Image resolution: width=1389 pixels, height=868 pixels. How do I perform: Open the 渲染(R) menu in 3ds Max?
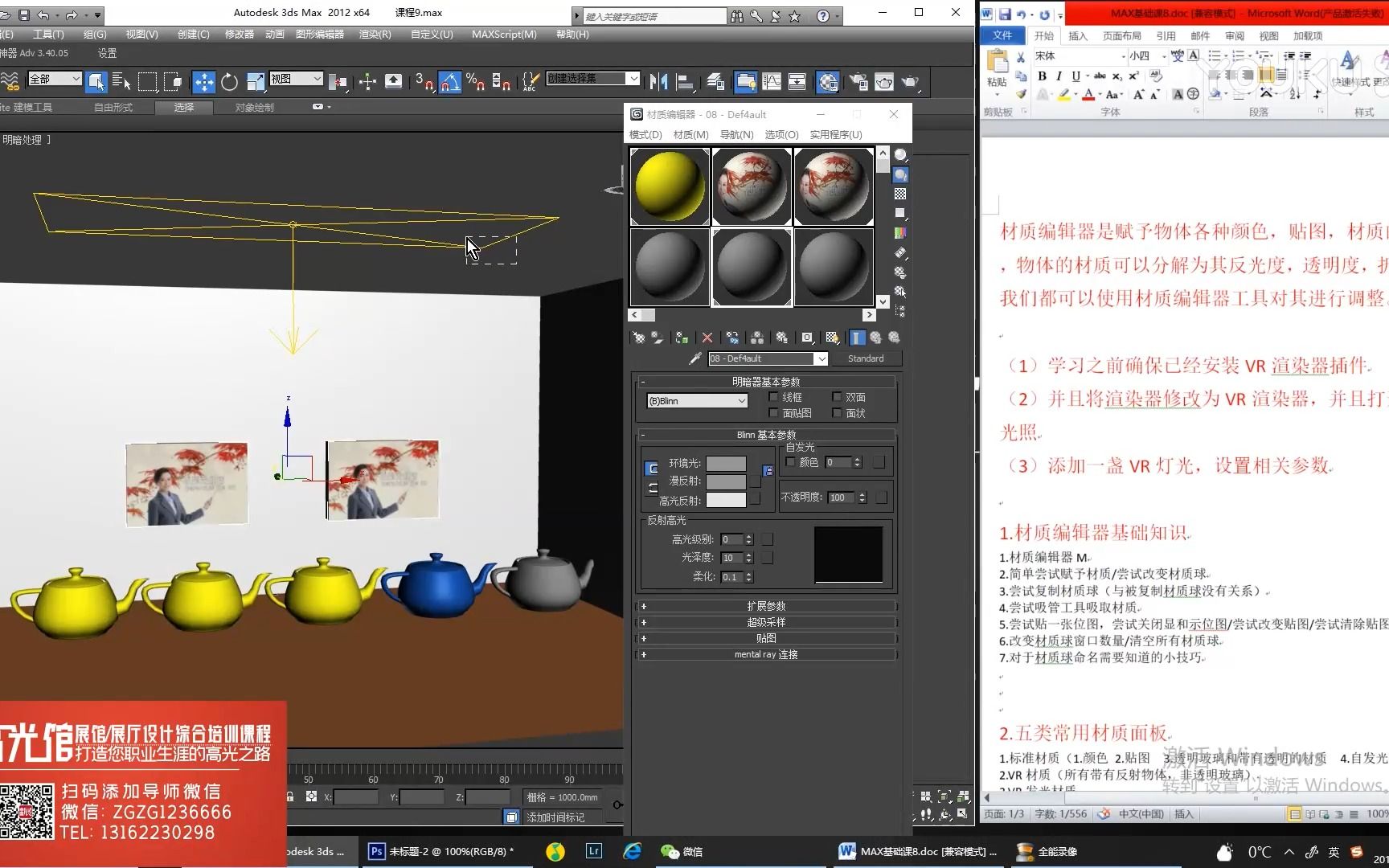(375, 35)
